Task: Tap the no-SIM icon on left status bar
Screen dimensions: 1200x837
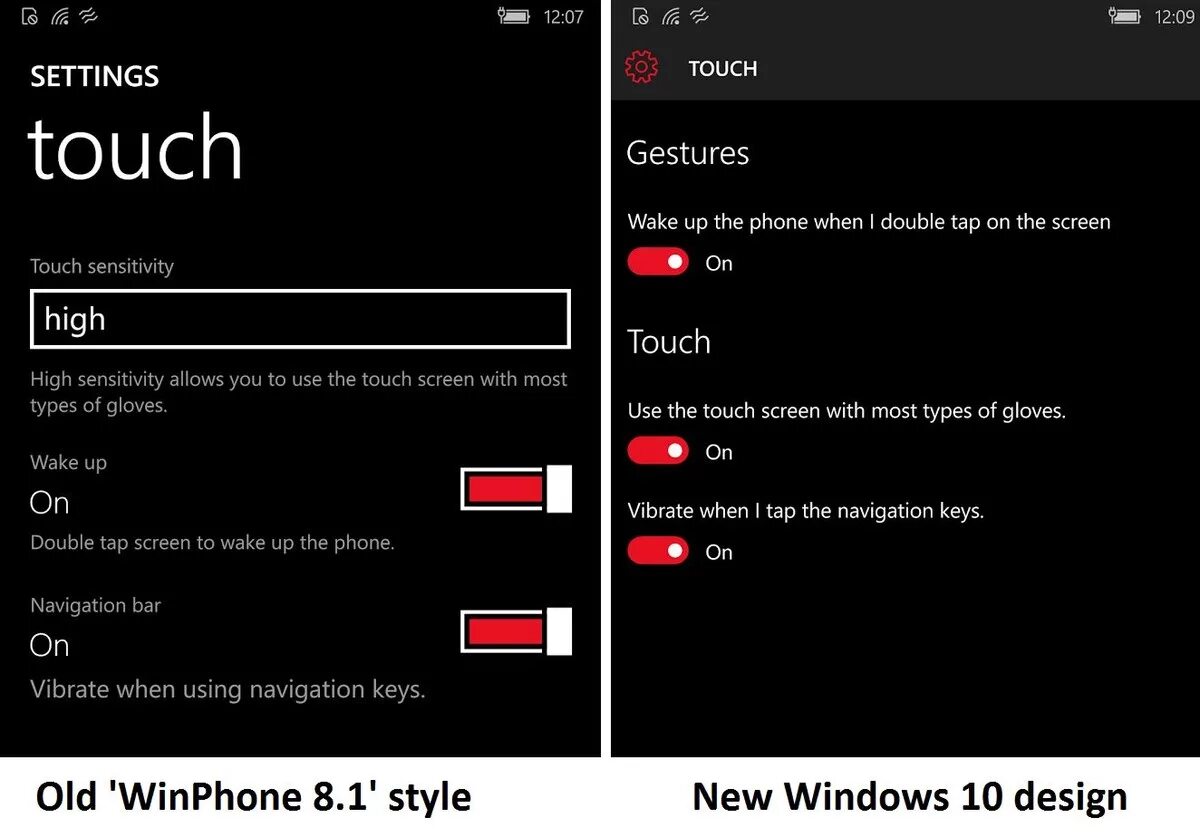Action: pos(30,16)
